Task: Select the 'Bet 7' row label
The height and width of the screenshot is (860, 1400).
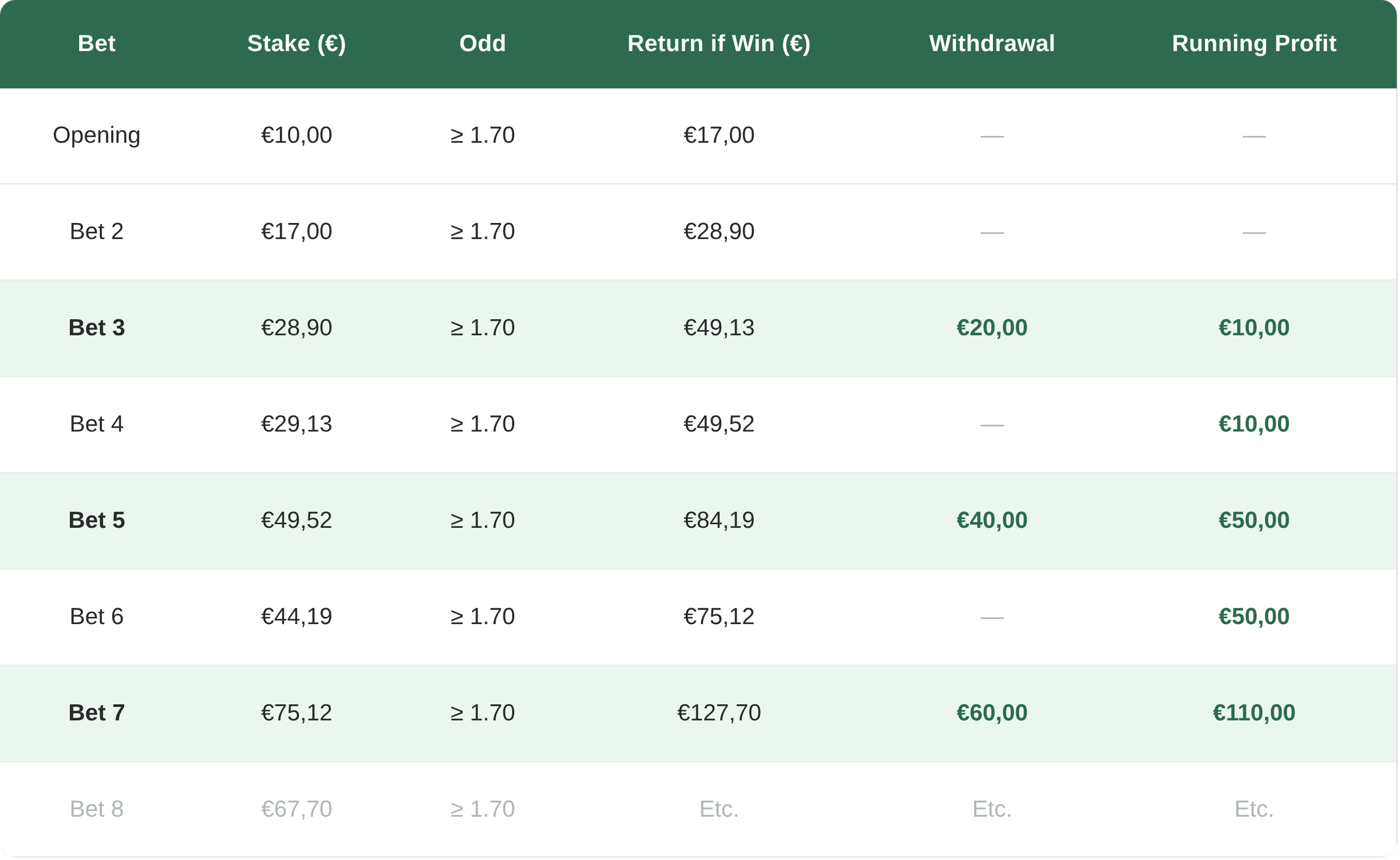Action: point(97,713)
